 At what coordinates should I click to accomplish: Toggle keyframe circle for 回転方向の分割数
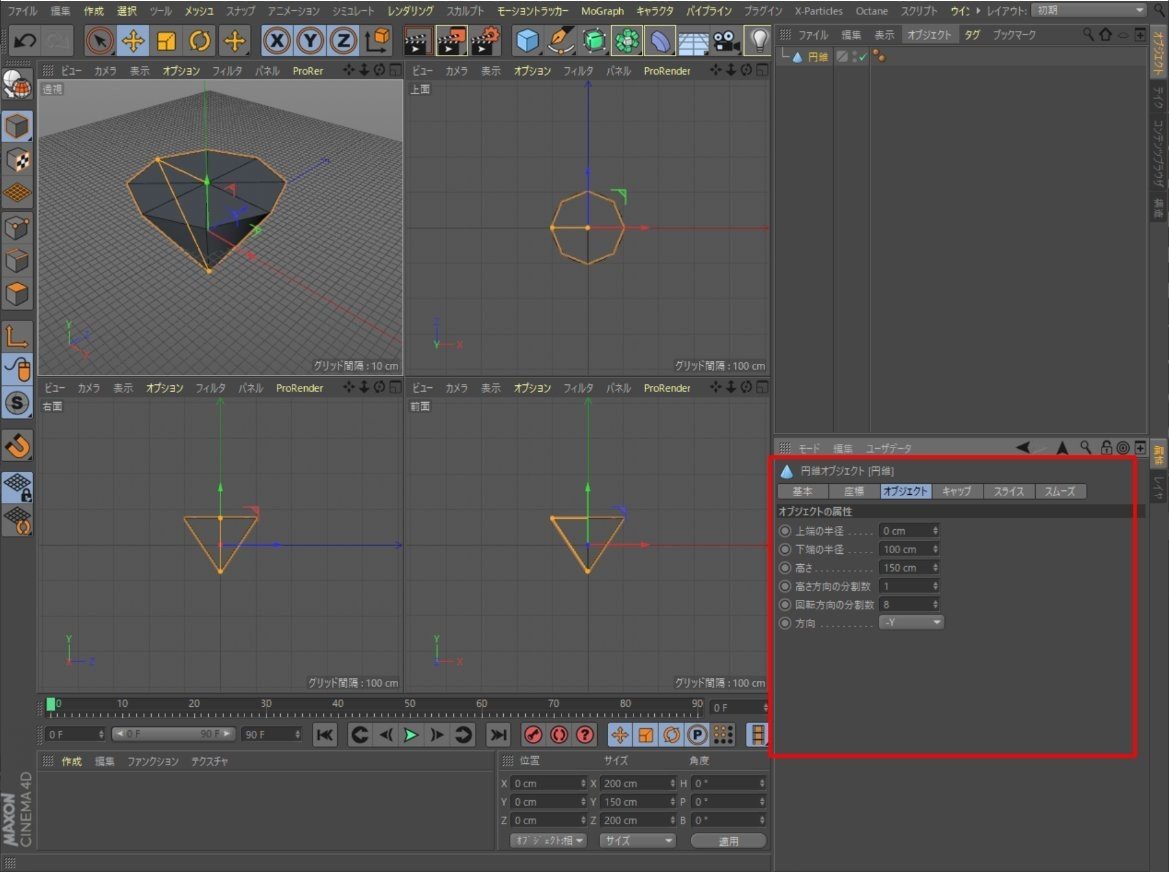click(x=784, y=604)
